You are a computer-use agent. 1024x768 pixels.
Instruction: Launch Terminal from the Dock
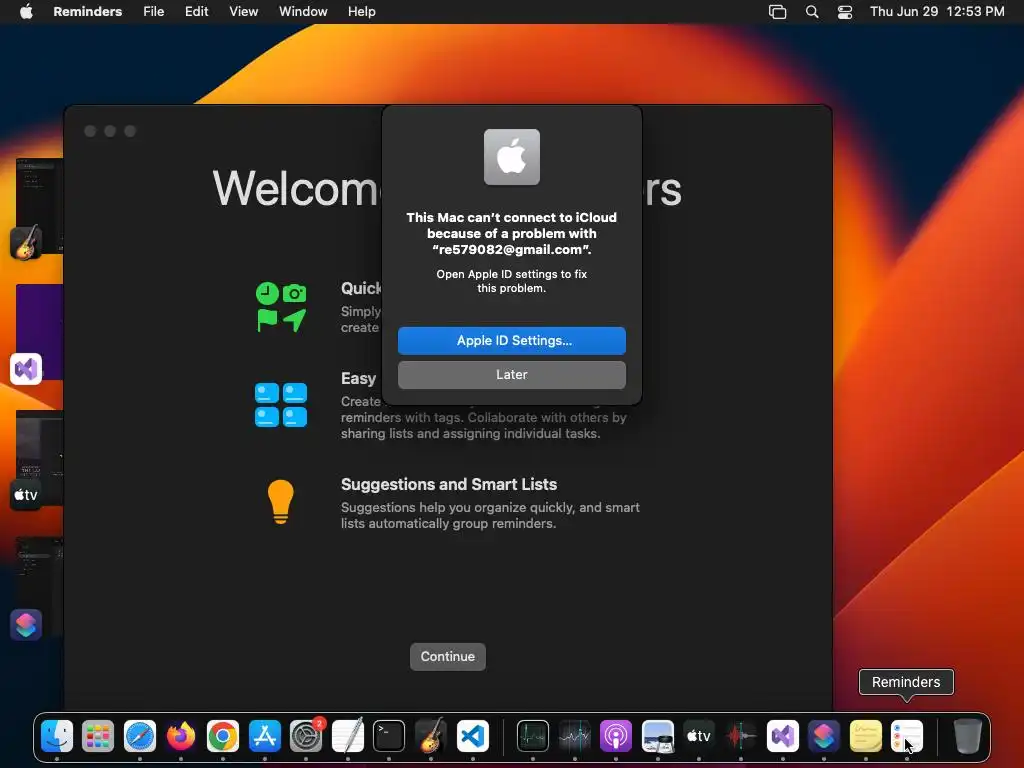click(x=389, y=736)
